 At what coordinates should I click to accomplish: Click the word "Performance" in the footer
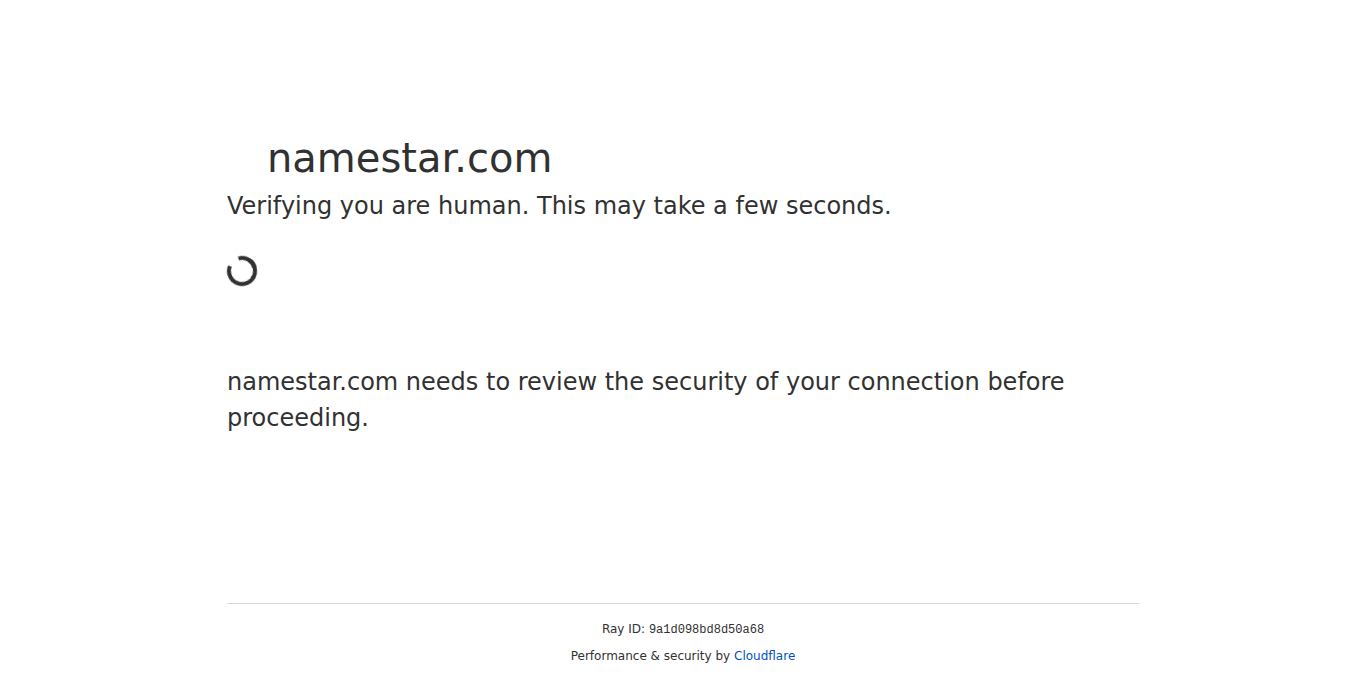click(608, 656)
